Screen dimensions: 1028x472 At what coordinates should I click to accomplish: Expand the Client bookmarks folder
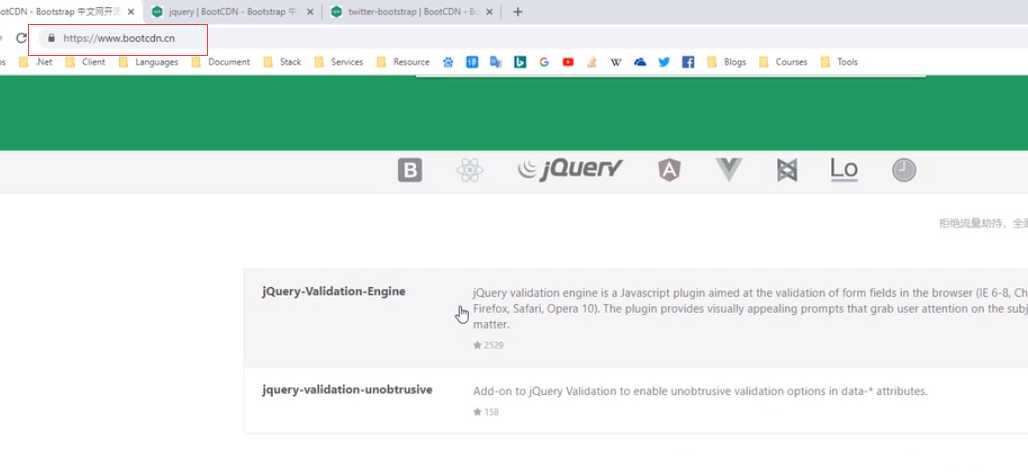coord(86,62)
